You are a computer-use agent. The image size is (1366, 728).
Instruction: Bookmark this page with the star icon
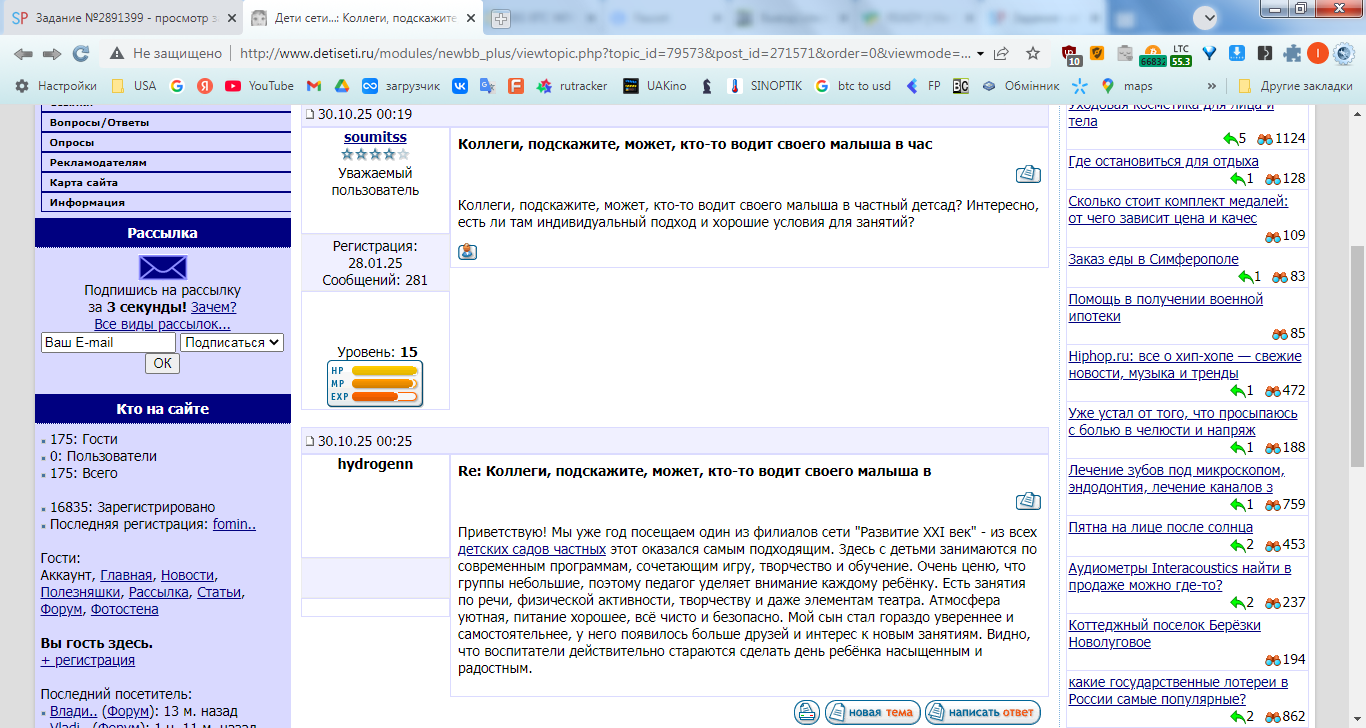[1033, 54]
